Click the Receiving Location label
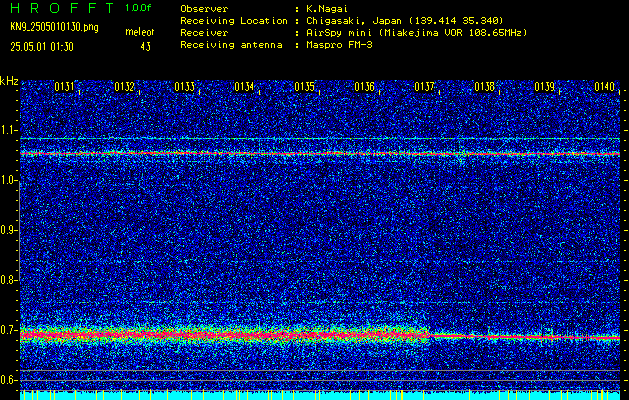Image resolution: width=629 pixels, height=400 pixels. (x=234, y=20)
